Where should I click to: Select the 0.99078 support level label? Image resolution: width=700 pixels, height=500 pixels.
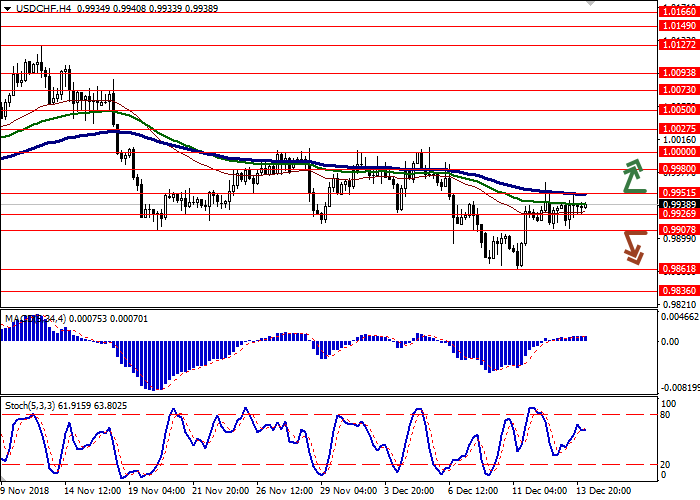point(679,230)
